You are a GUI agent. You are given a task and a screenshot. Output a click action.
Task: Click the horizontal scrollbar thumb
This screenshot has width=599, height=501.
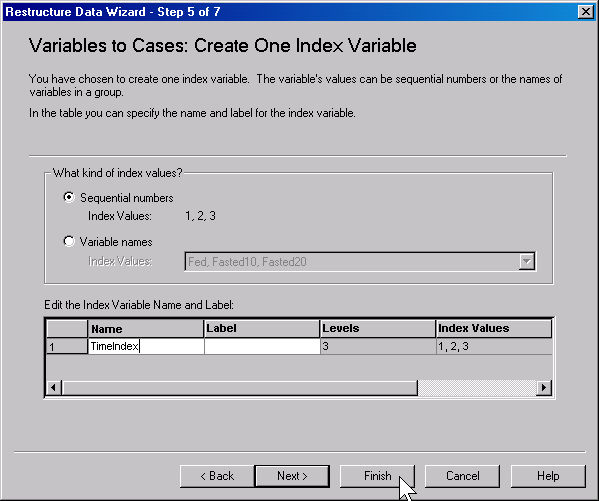(240, 388)
